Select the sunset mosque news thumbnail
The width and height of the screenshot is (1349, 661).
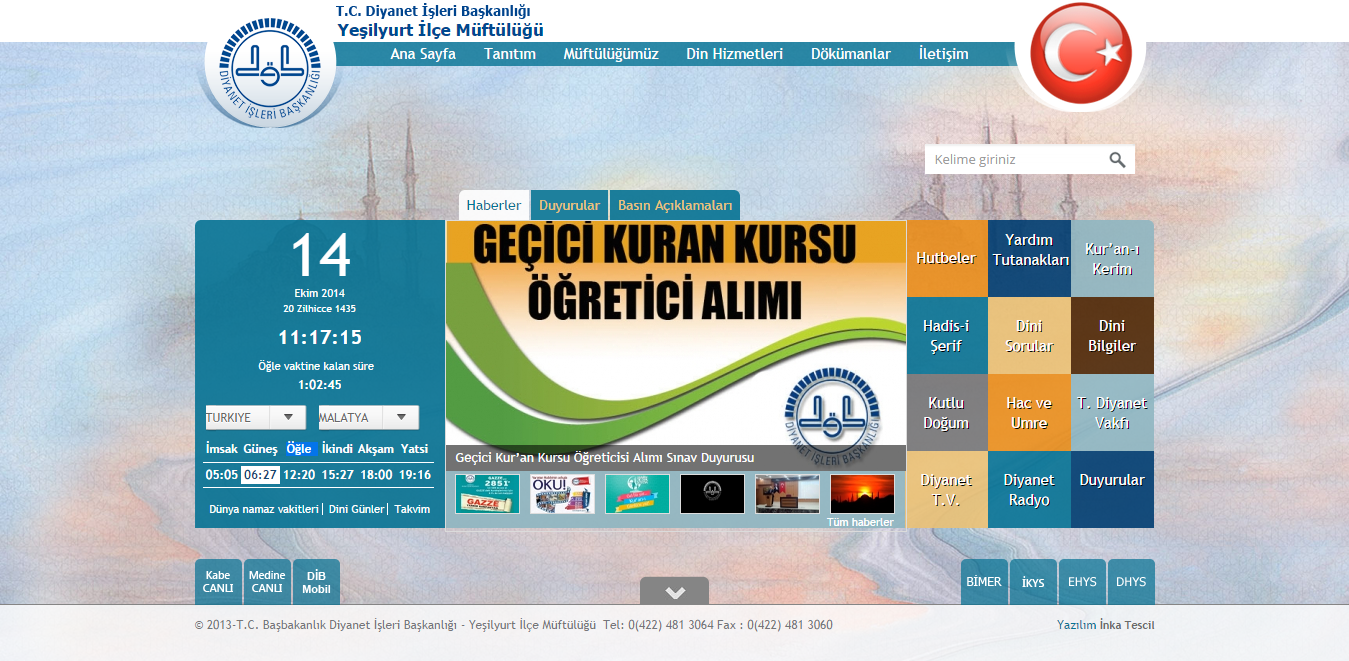862,494
